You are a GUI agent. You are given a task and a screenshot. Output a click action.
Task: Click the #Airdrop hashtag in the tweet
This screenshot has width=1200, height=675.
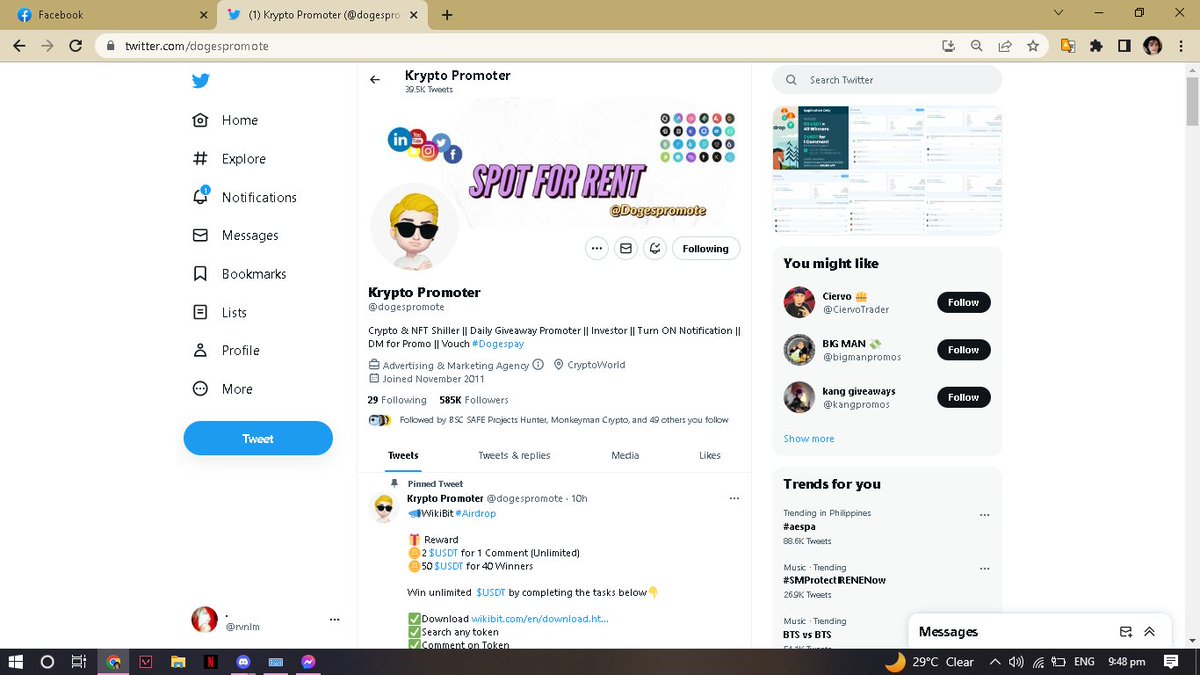click(475, 513)
